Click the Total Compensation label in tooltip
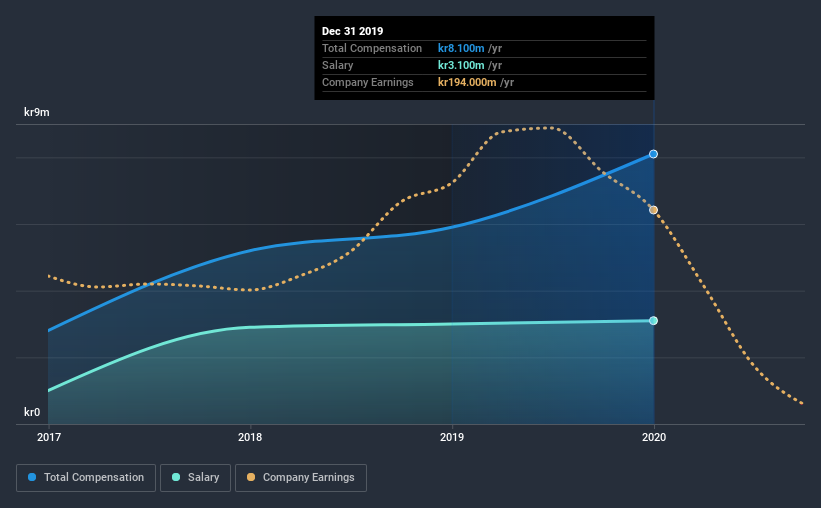The image size is (821, 508). pyautogui.click(x=372, y=48)
